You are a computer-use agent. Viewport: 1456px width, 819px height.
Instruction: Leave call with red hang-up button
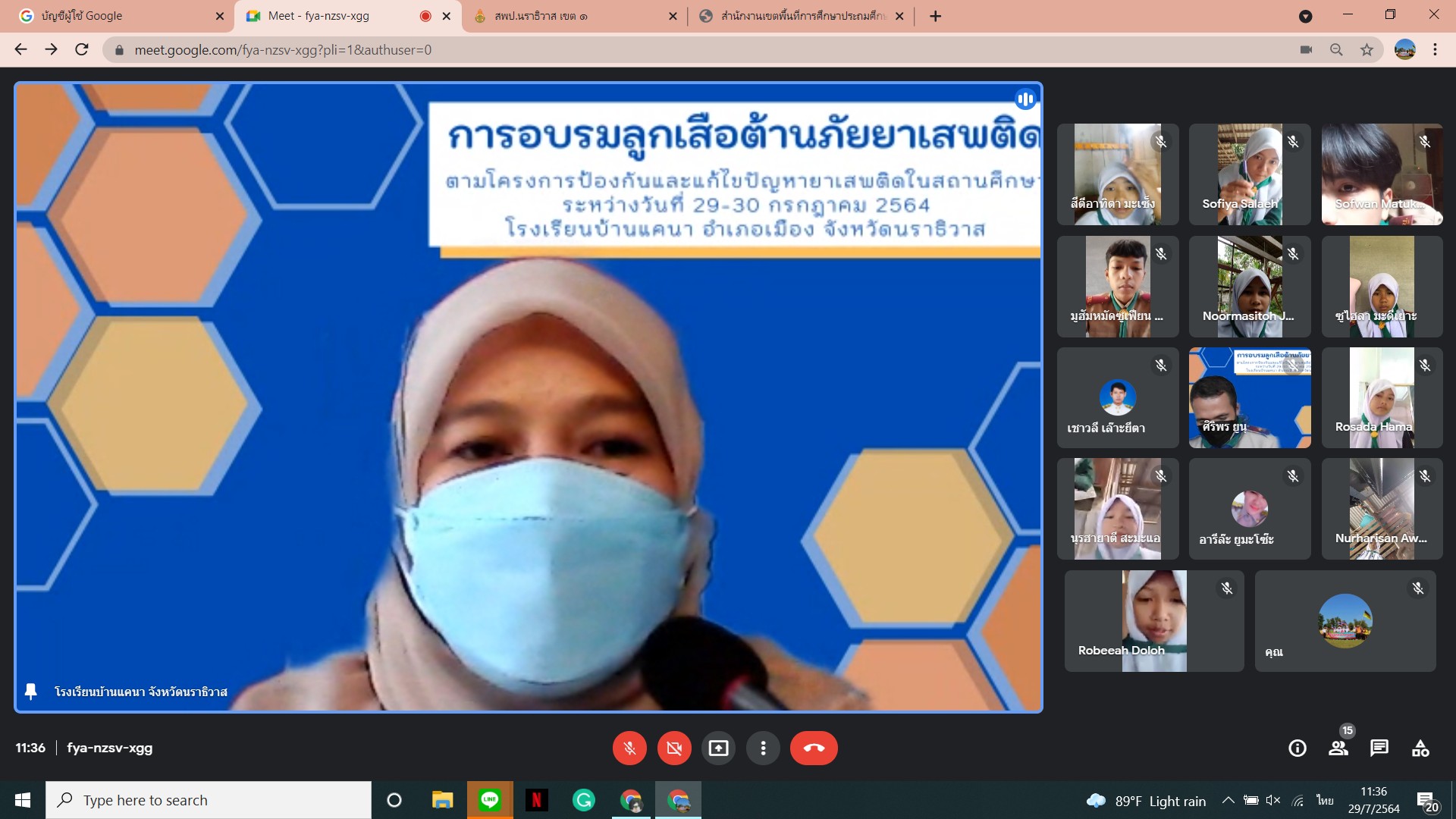click(x=814, y=748)
